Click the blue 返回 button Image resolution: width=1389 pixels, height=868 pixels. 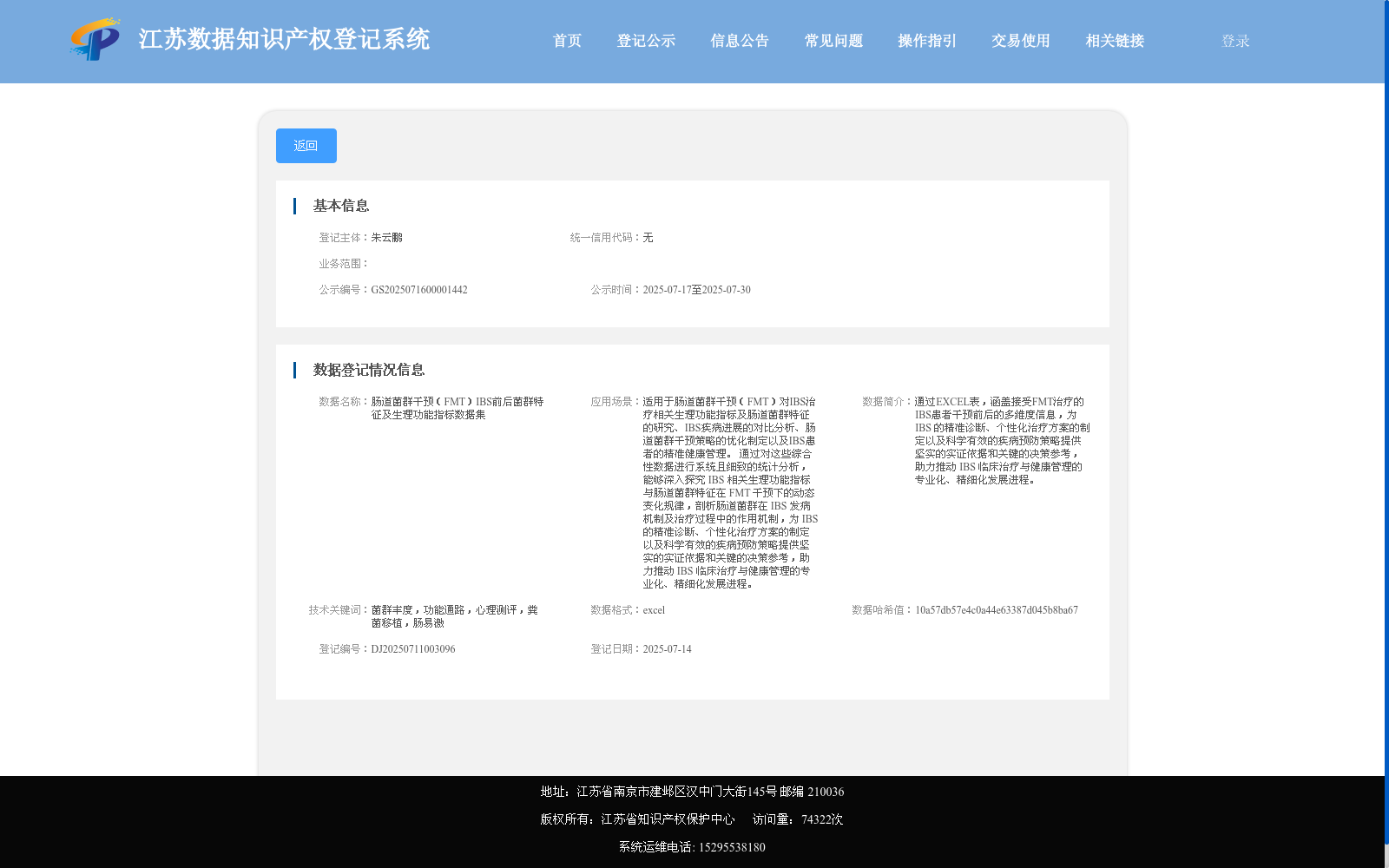pyautogui.click(x=306, y=146)
